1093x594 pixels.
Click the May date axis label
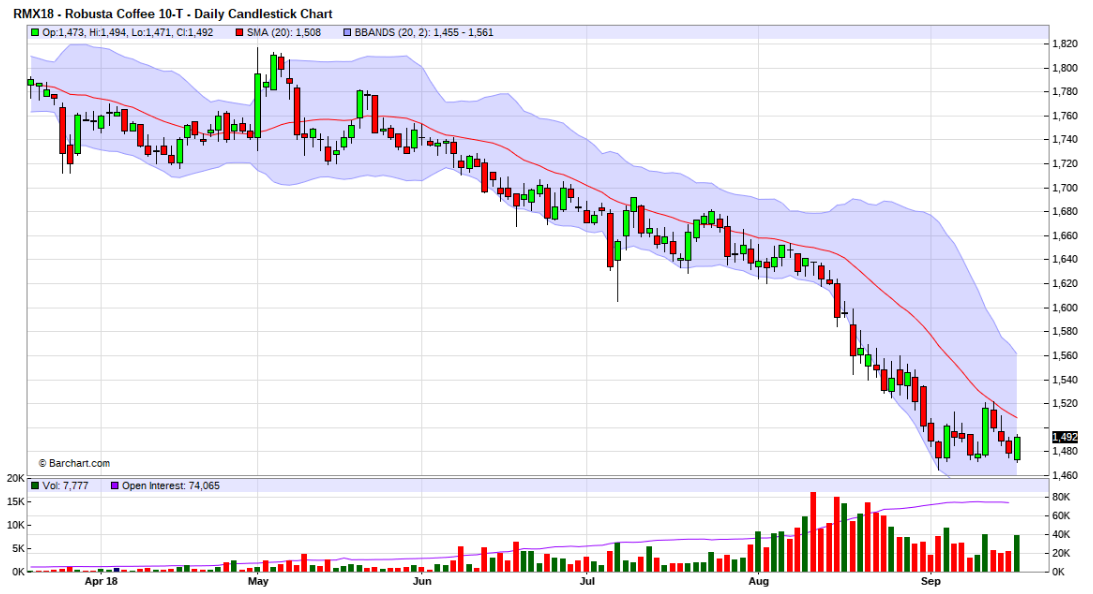(258, 581)
